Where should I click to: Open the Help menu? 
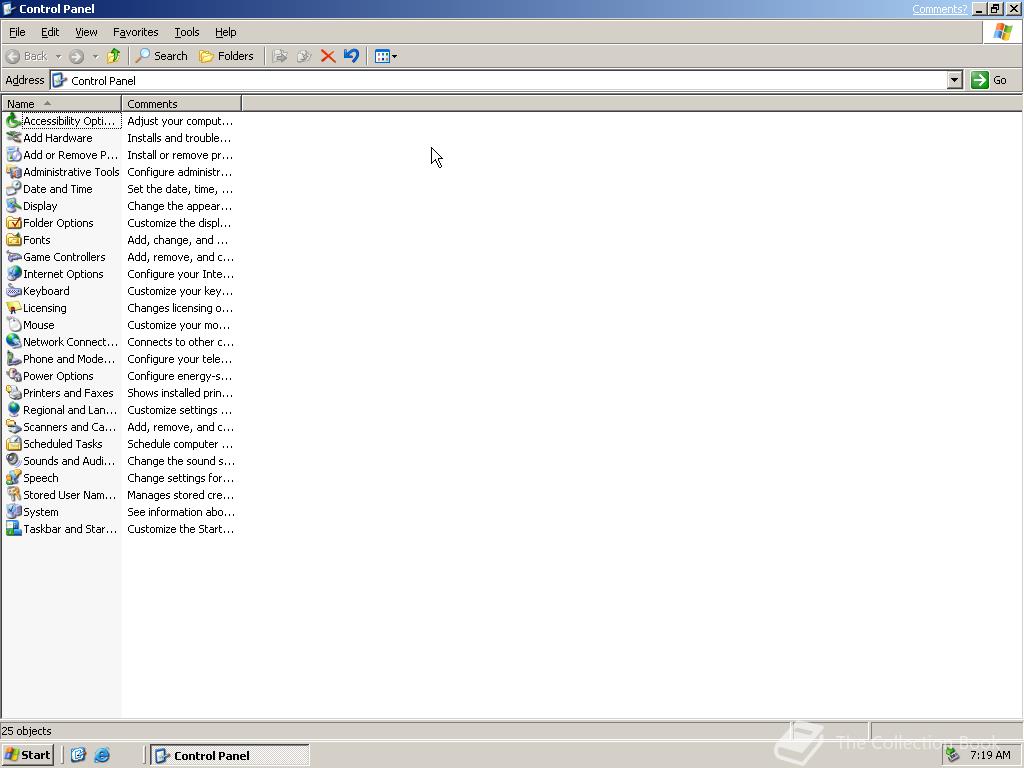(x=225, y=32)
